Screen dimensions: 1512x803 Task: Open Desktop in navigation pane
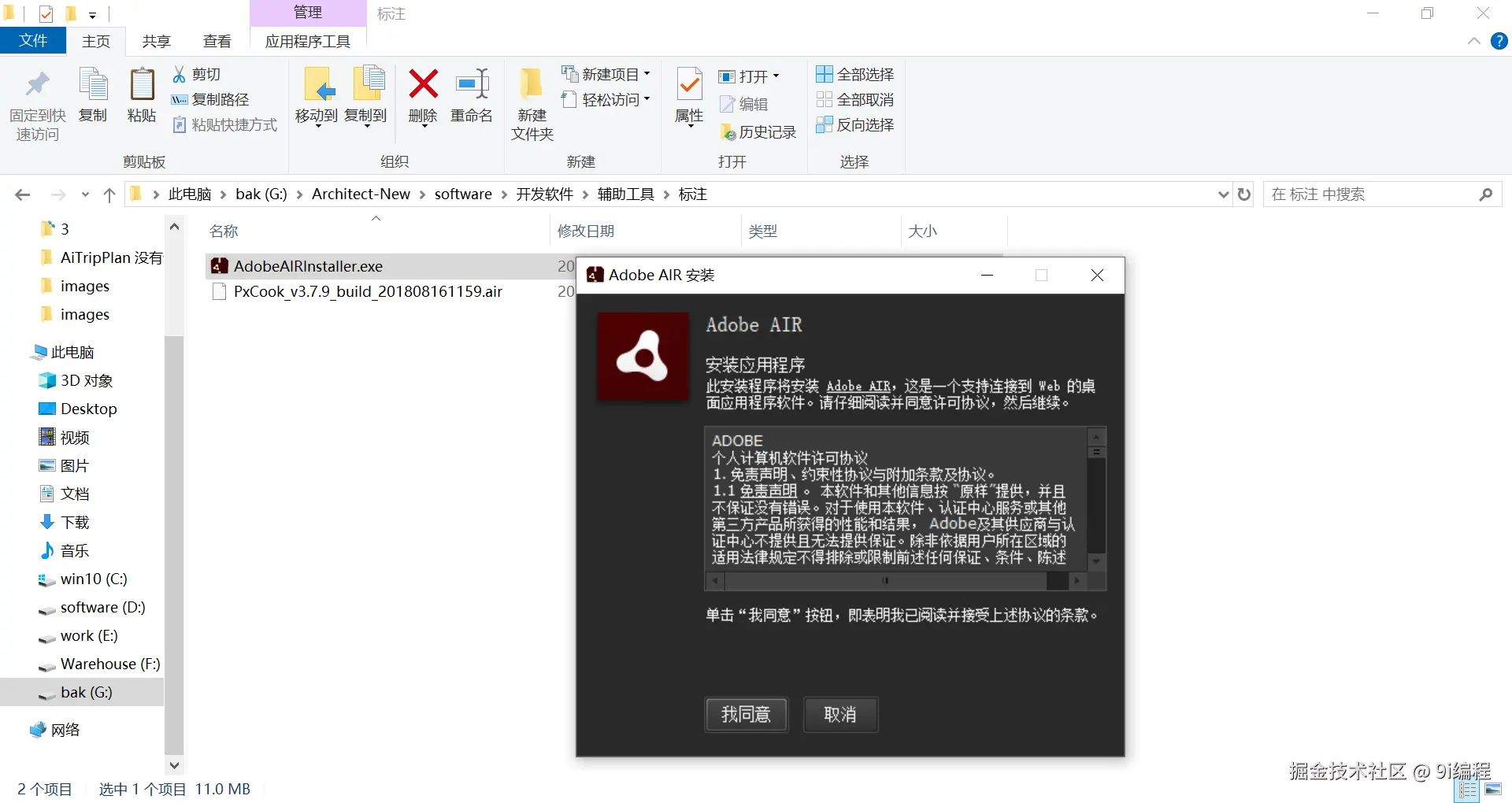88,409
